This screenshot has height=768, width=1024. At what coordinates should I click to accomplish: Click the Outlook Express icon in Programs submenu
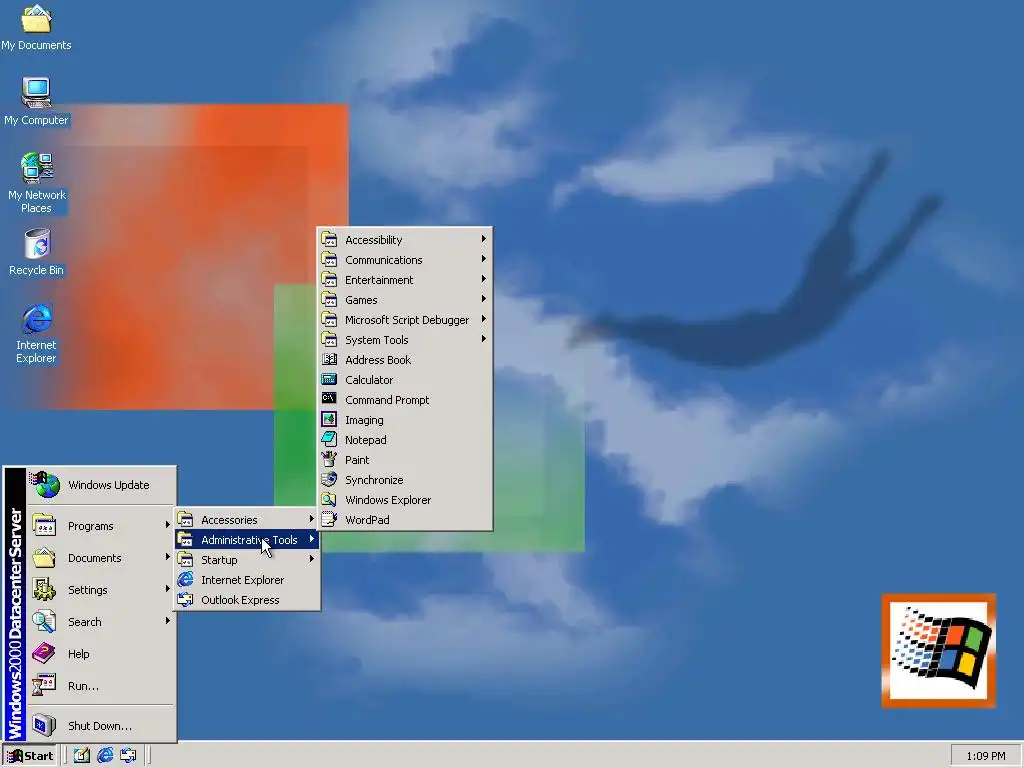[185, 600]
